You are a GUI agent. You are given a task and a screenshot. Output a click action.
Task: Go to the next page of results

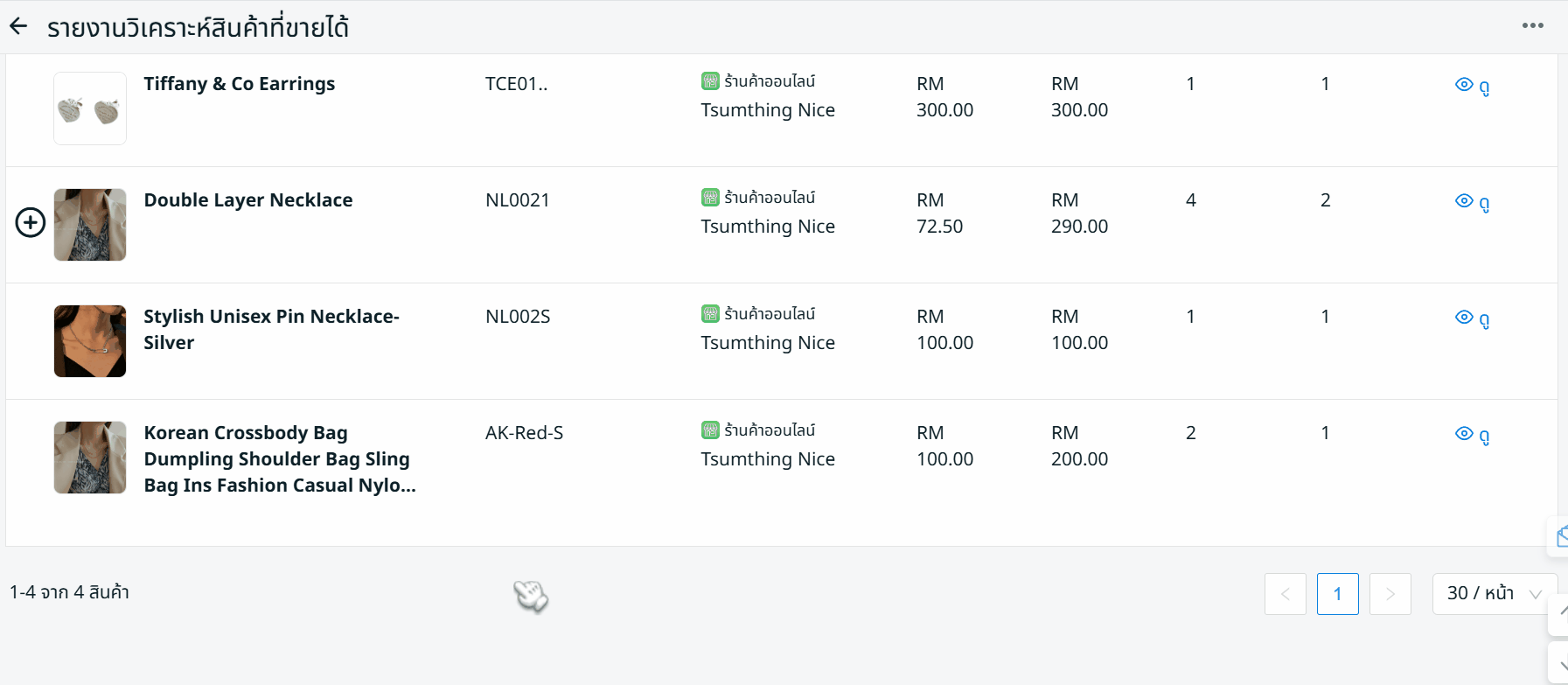1390,594
